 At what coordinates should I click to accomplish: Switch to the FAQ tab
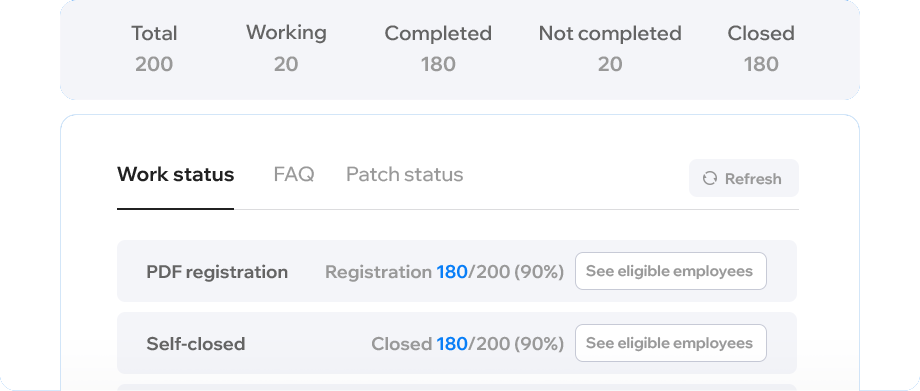[x=294, y=174]
